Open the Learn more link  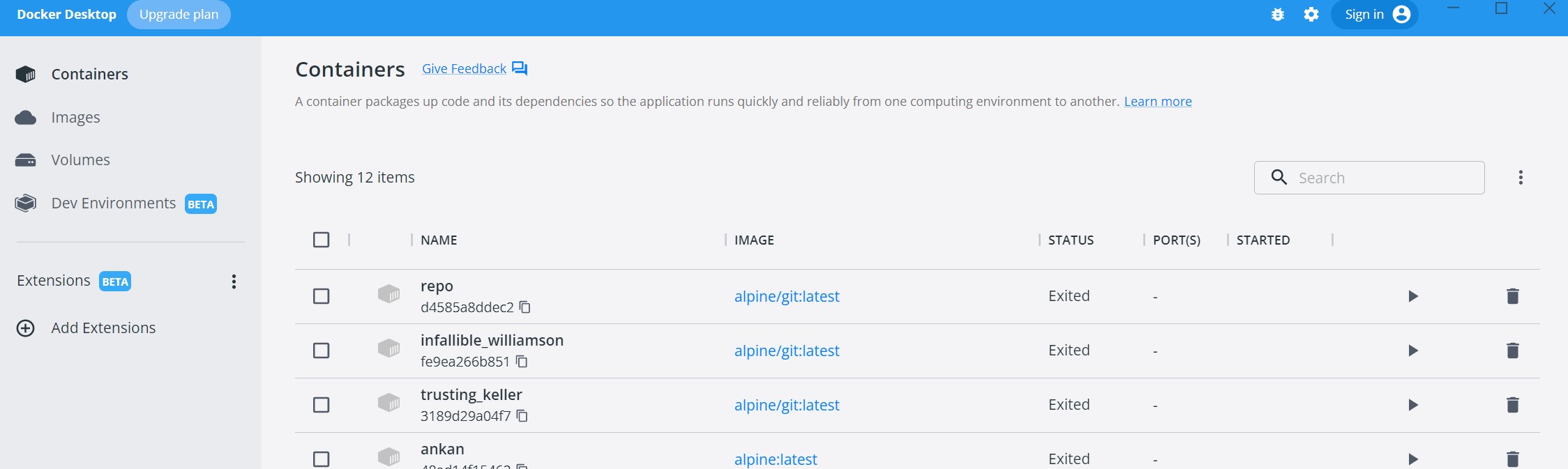1158,101
